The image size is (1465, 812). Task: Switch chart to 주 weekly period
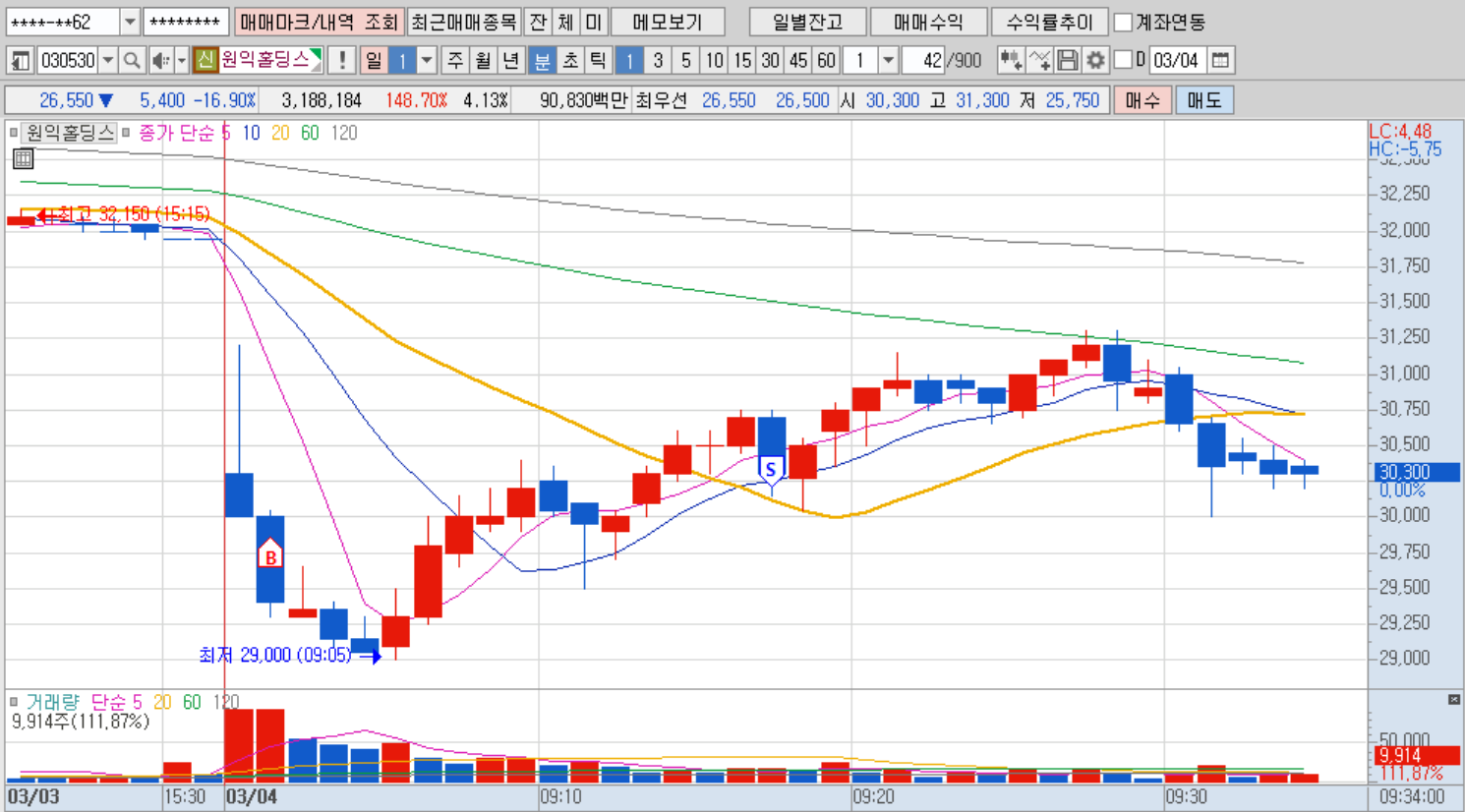tap(455, 61)
